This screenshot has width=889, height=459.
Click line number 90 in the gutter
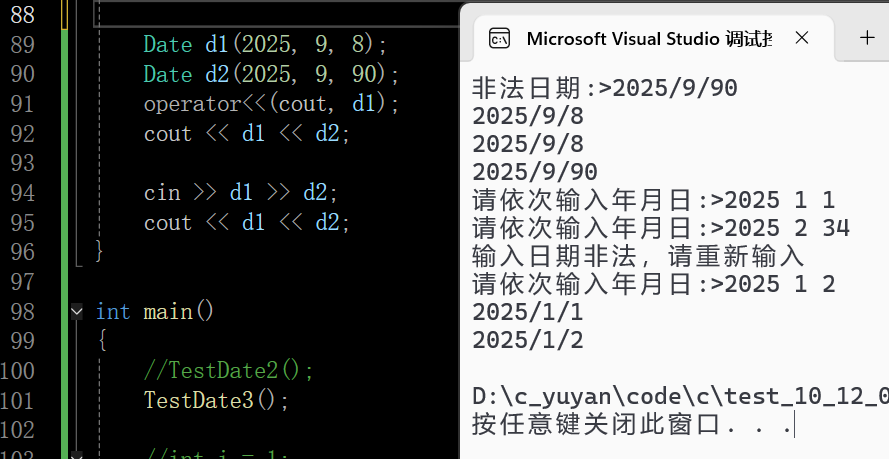pos(23,74)
